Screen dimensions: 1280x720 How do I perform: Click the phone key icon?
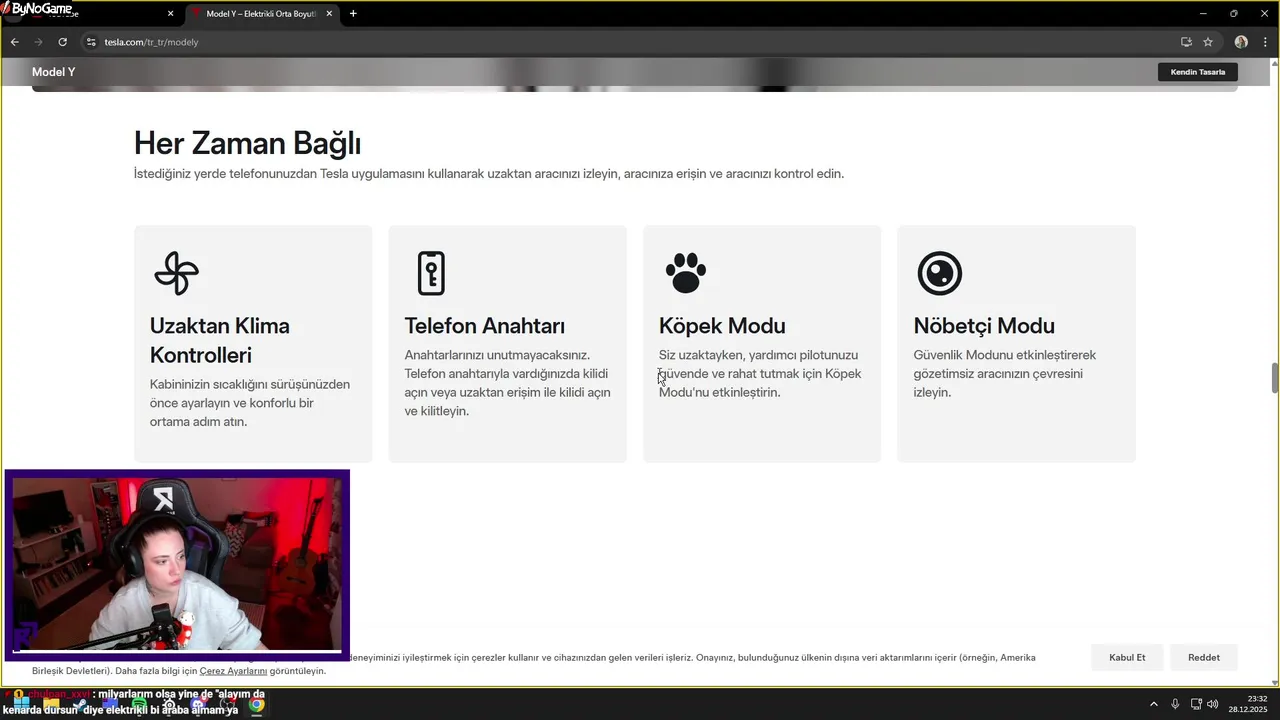[x=431, y=273]
